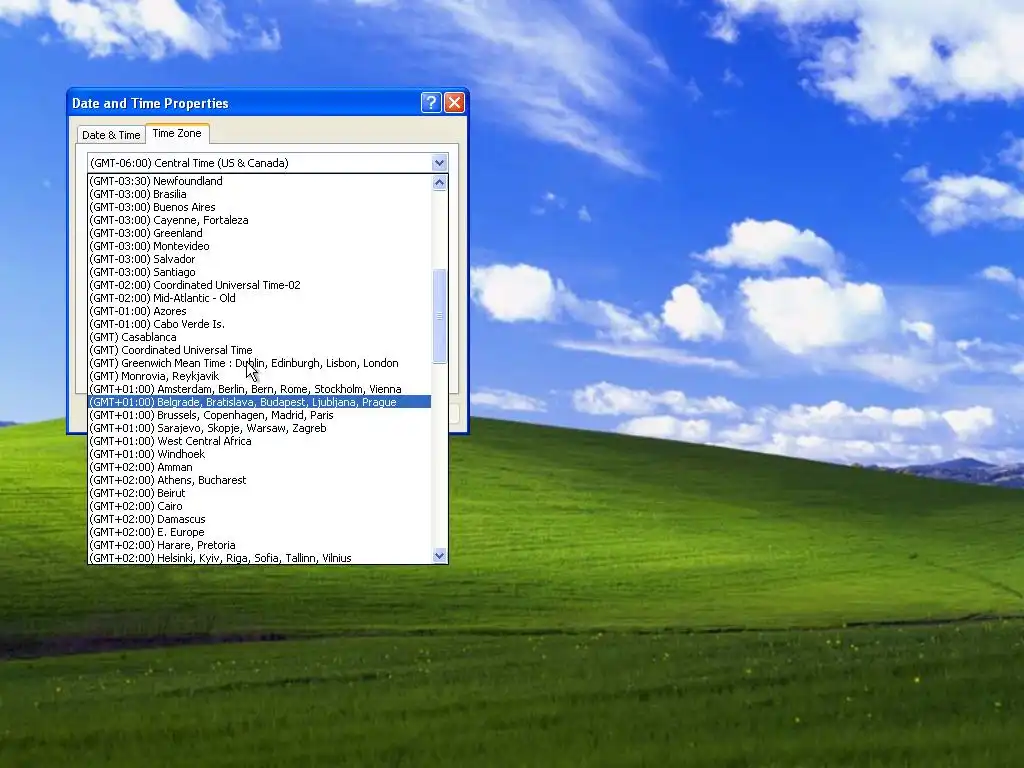Select Brussels, Copenhagen, Madrid, Paris
Screen dimensions: 1024x768
pyautogui.click(x=259, y=415)
